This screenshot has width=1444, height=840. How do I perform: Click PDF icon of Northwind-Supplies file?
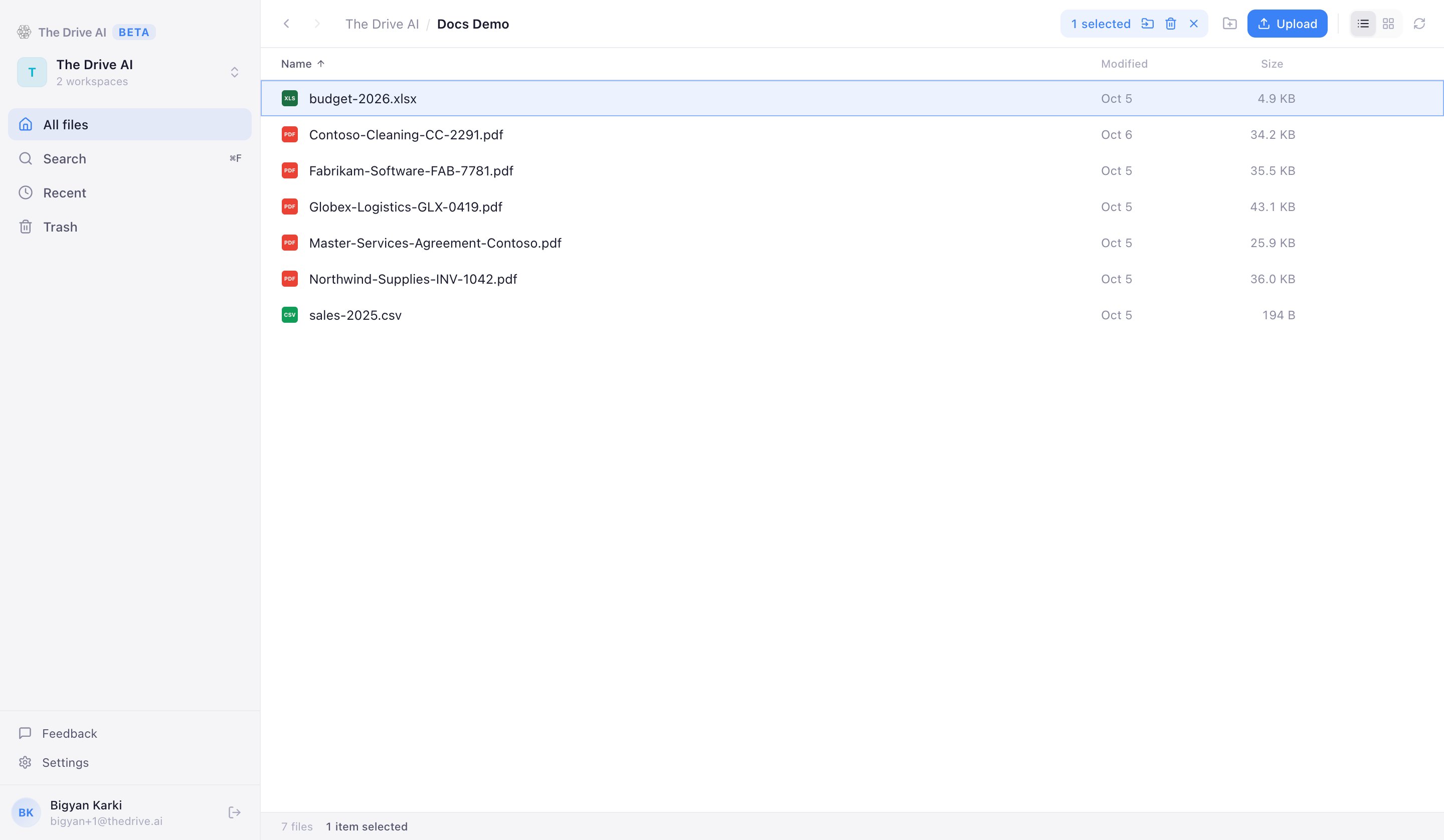[290, 279]
